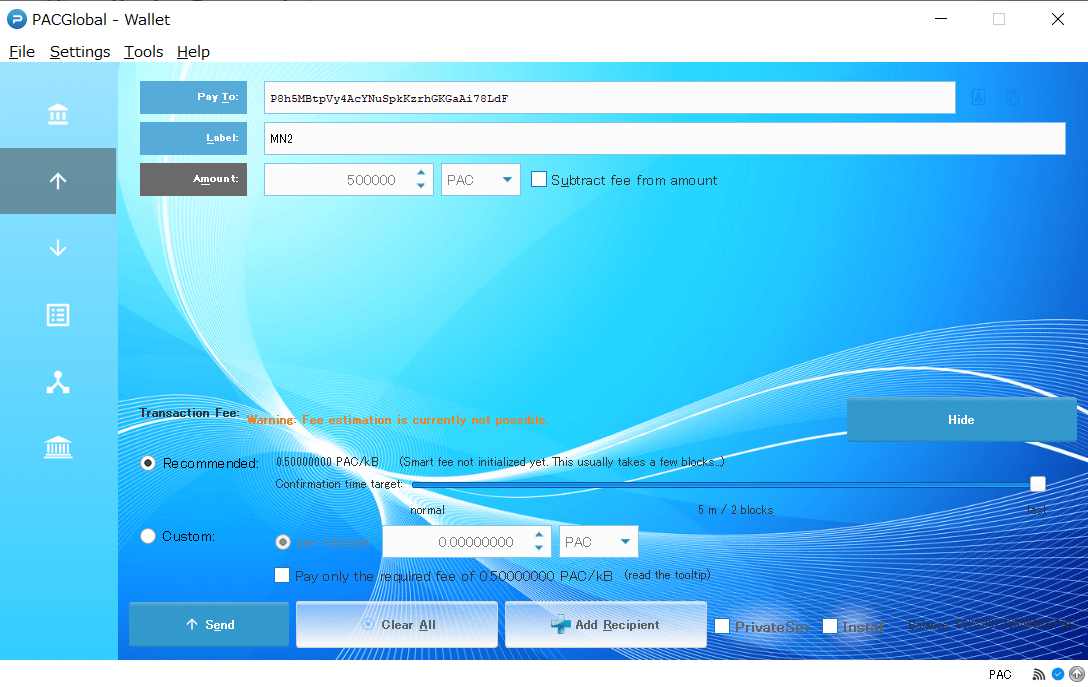This screenshot has width=1088, height=687.
Task: Open the Settings menu
Action: [x=80, y=52]
